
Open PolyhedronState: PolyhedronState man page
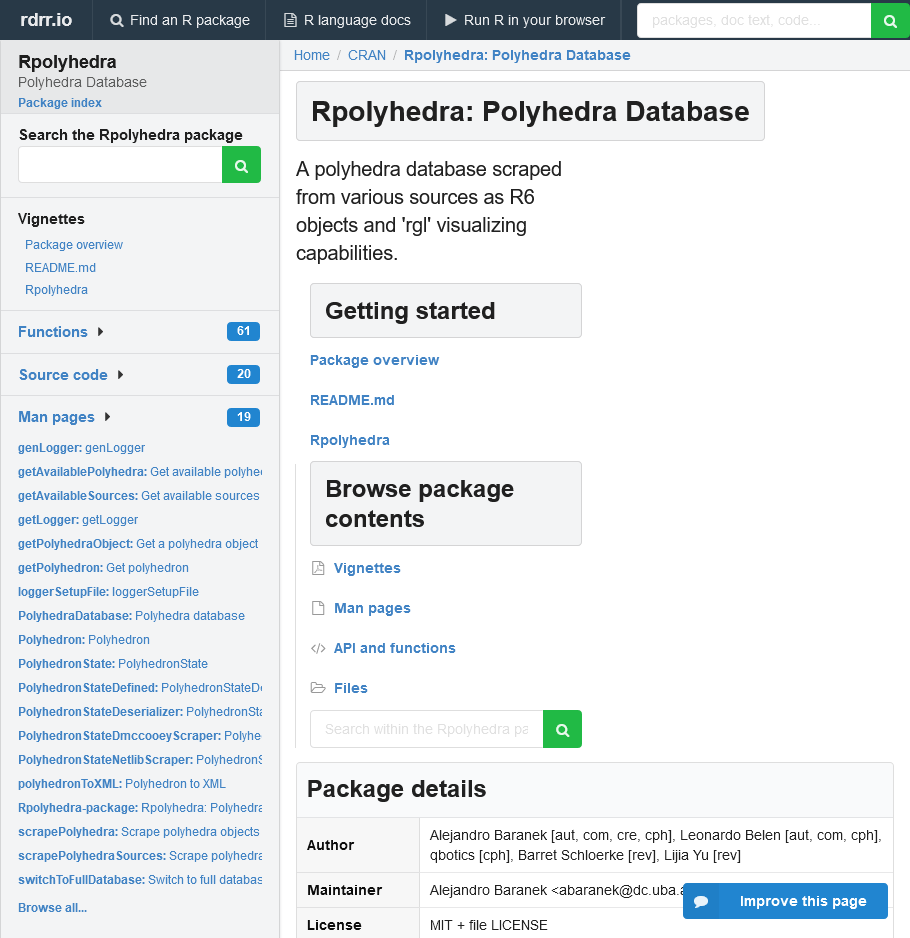pyautogui.click(x=113, y=663)
